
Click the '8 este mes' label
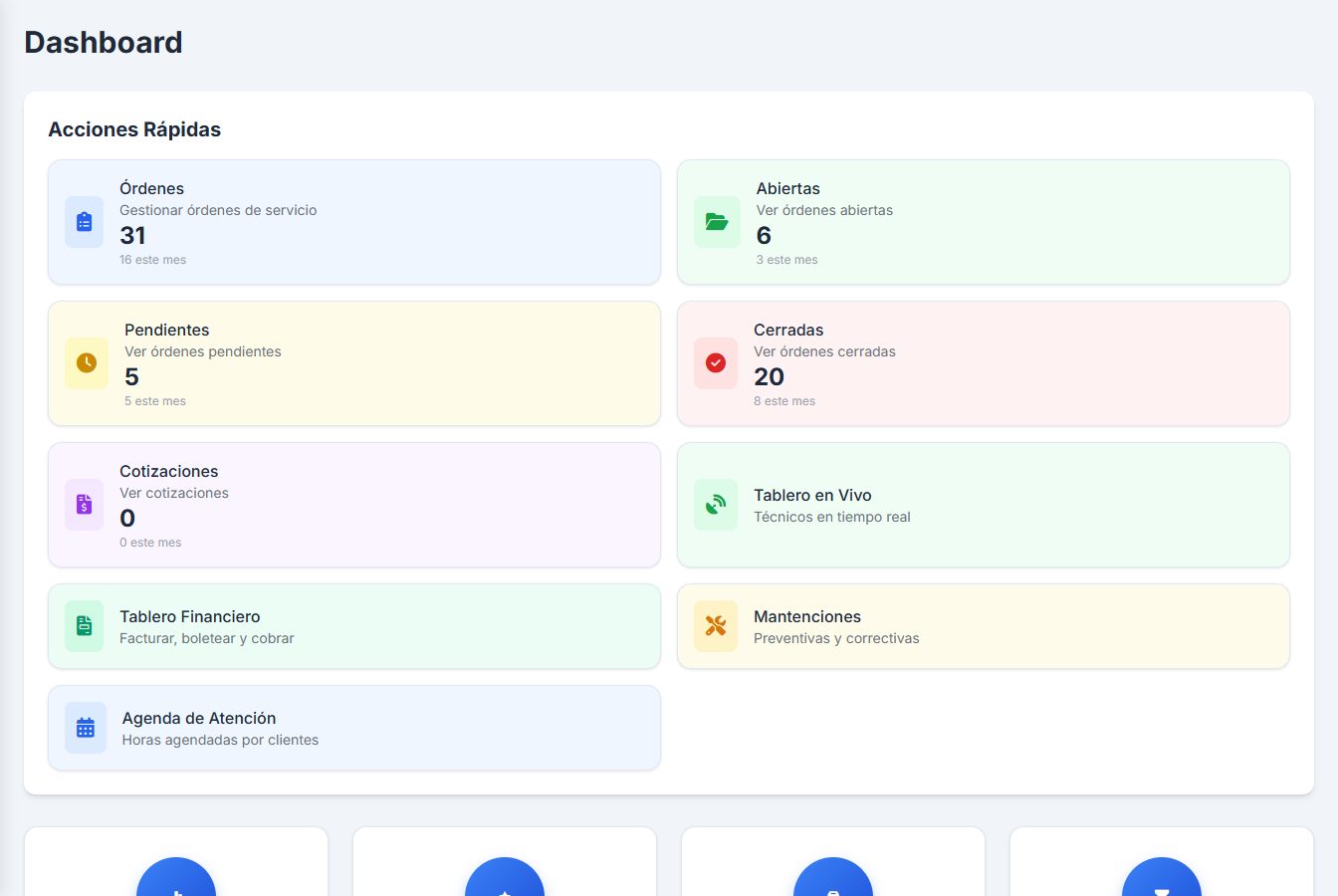click(x=784, y=401)
